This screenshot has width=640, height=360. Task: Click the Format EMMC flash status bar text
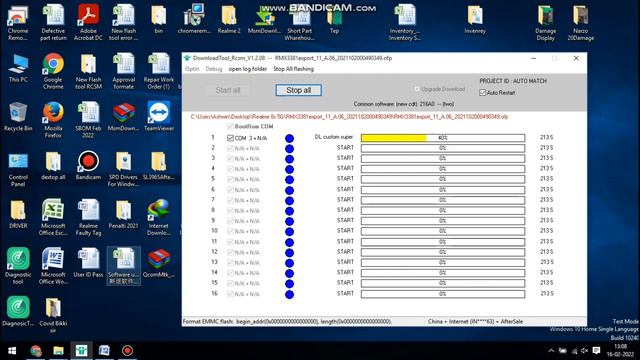click(287, 322)
